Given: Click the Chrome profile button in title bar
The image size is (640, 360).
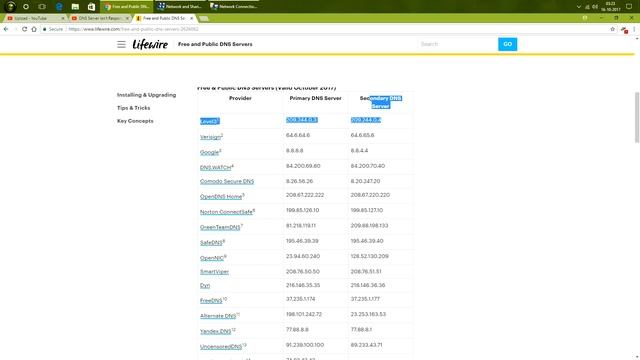Looking at the screenshot, I should (x=585, y=18).
